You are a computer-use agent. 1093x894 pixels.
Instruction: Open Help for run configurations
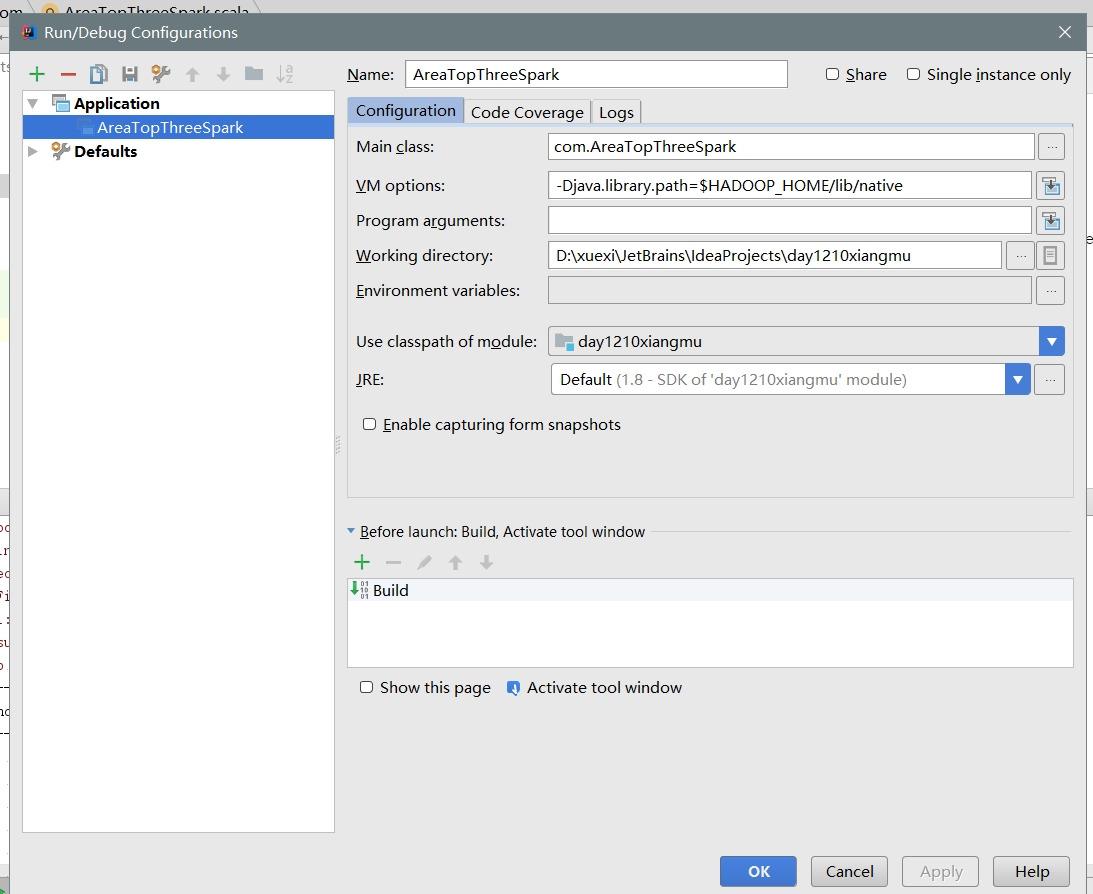pos(1031,871)
